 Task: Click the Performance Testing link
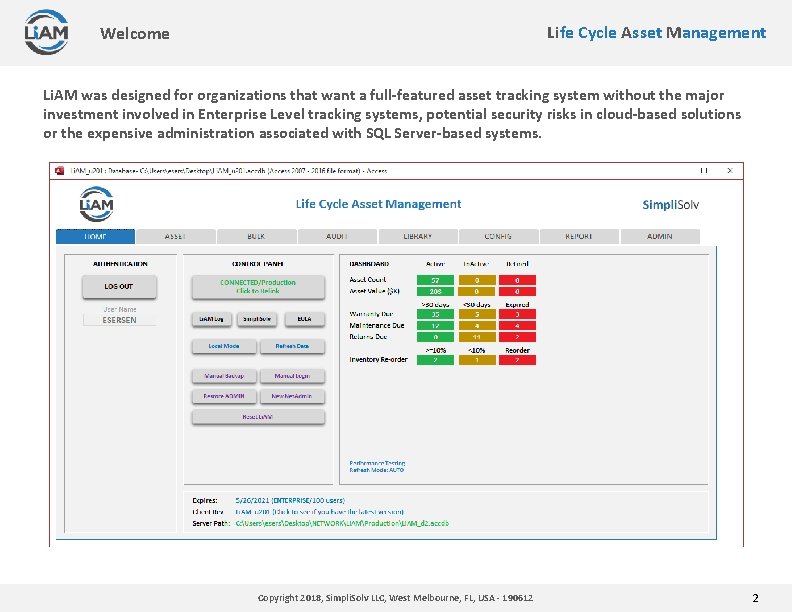pos(377,463)
